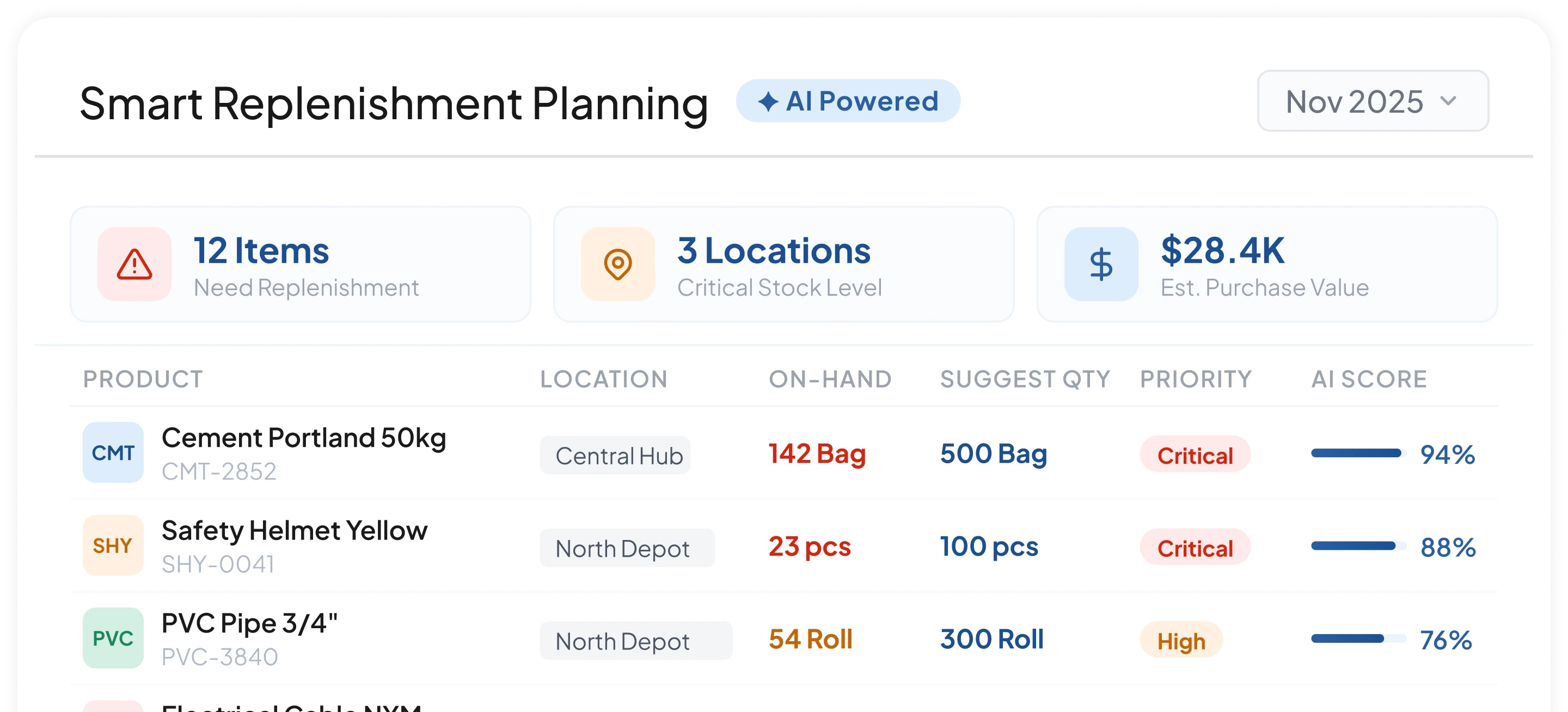Click Critical badge in Cement Portland row

click(1195, 455)
